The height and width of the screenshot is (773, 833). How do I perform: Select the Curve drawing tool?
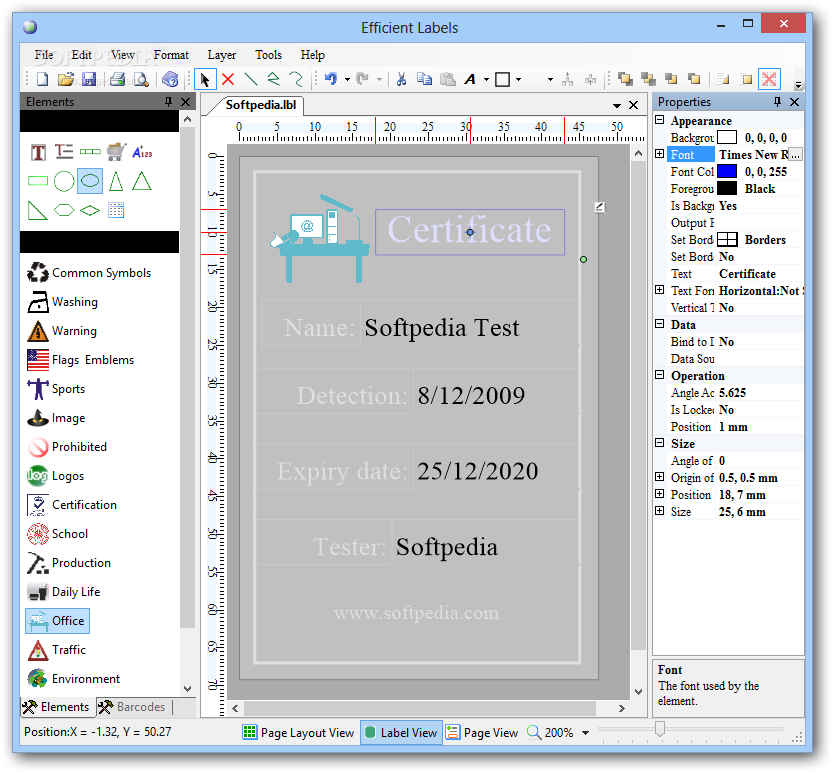point(296,80)
